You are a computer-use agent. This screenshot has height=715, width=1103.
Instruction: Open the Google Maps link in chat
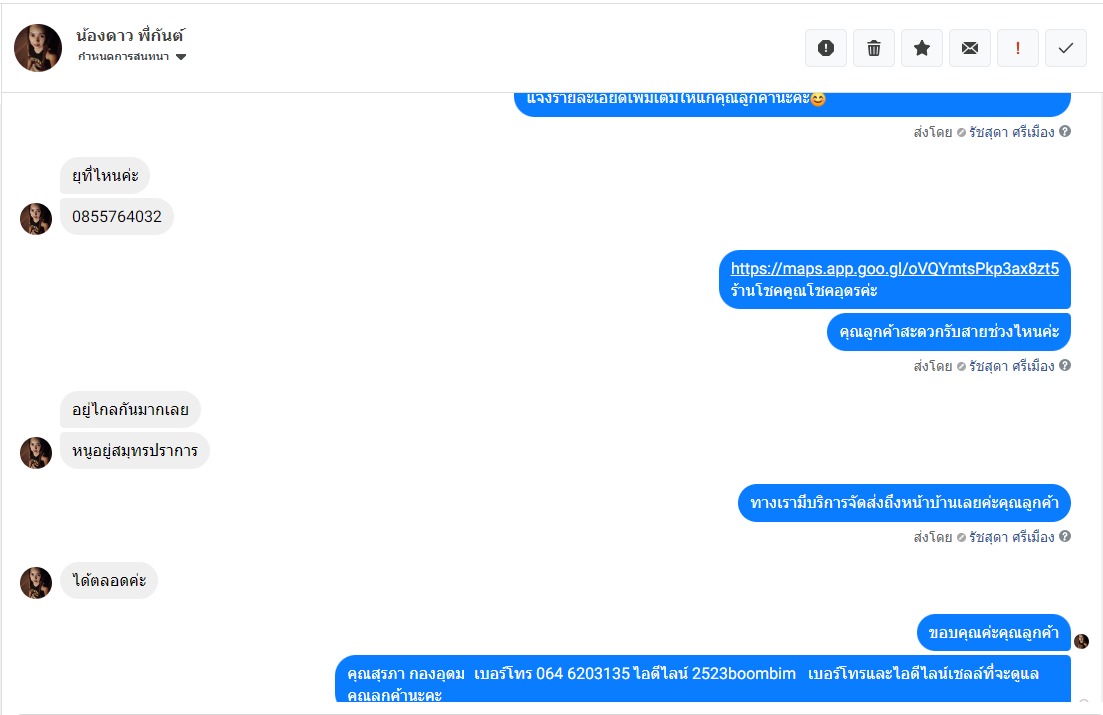point(894,268)
